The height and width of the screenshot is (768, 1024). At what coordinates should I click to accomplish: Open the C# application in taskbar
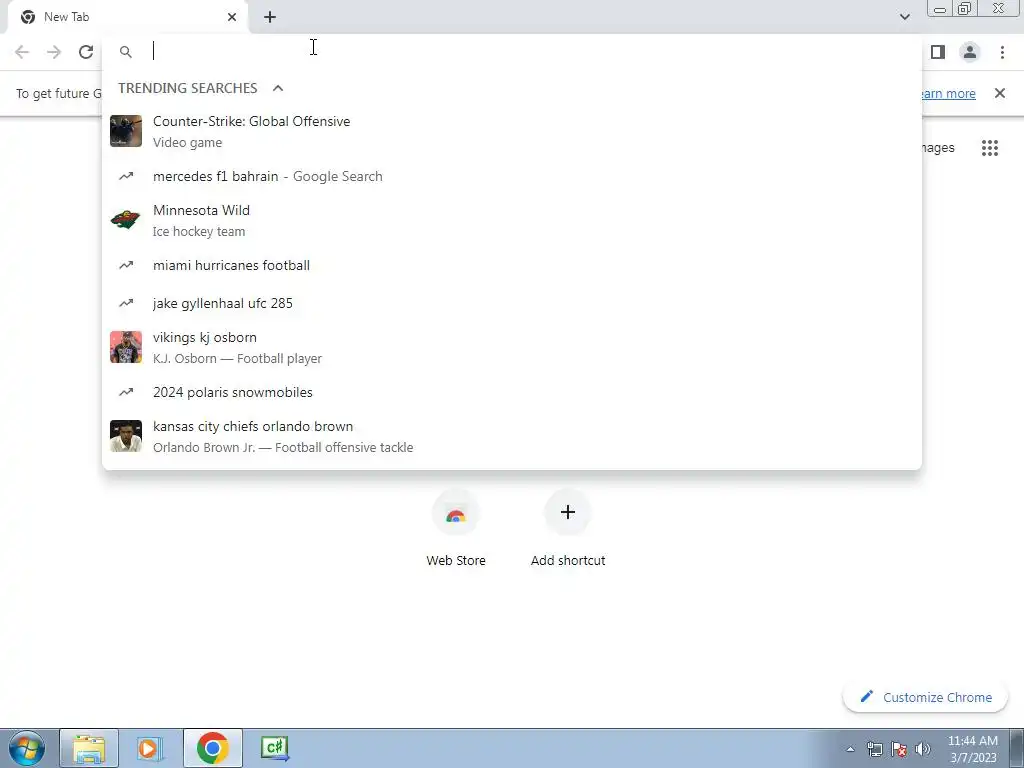coord(274,748)
